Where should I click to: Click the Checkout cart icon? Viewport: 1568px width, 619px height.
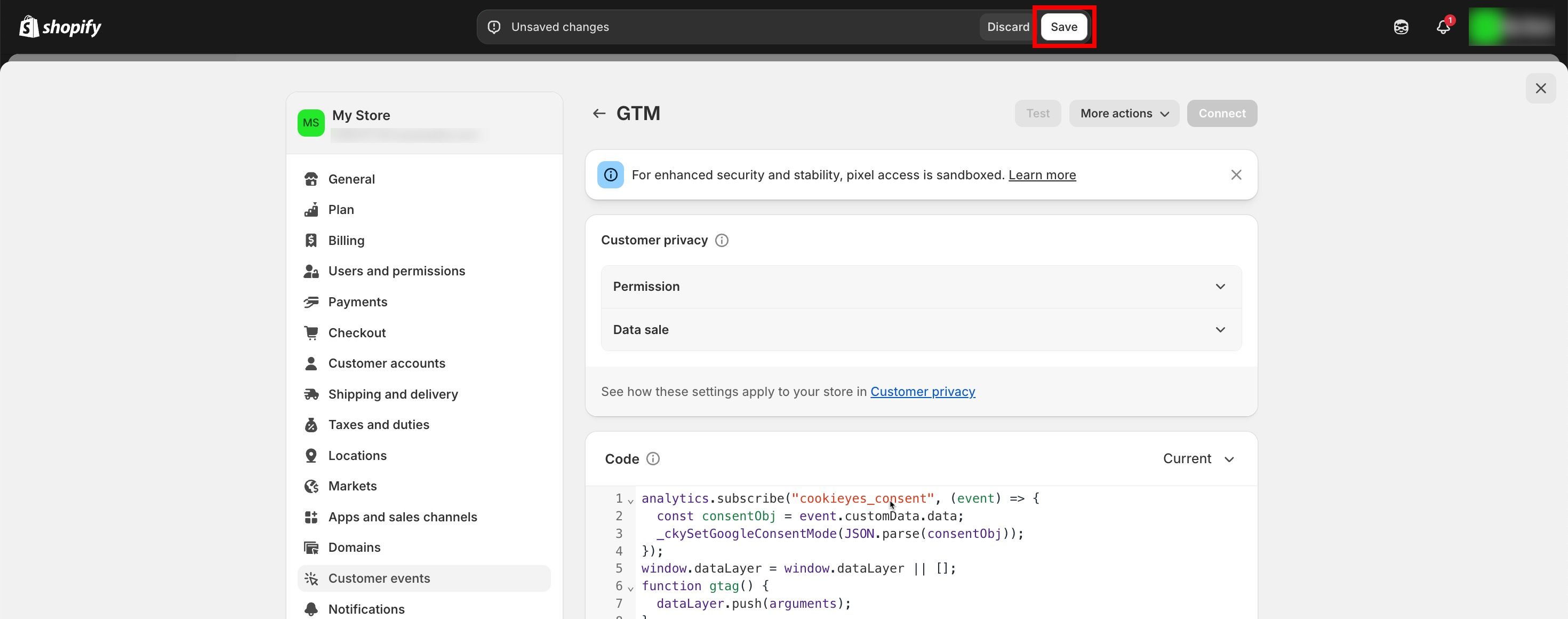pyautogui.click(x=311, y=332)
